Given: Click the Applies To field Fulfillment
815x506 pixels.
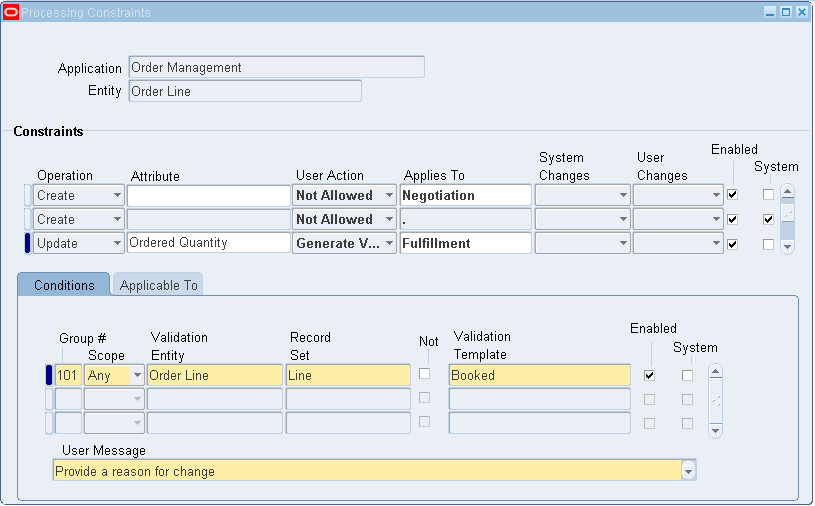Looking at the screenshot, I should click(x=466, y=243).
